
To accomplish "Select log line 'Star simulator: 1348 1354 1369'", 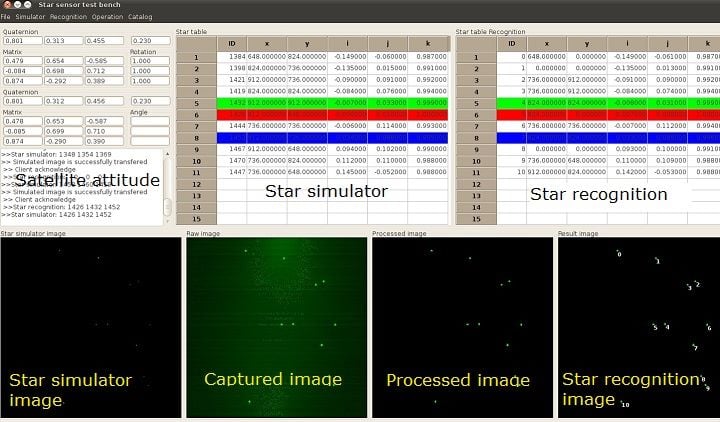I will [56, 154].
